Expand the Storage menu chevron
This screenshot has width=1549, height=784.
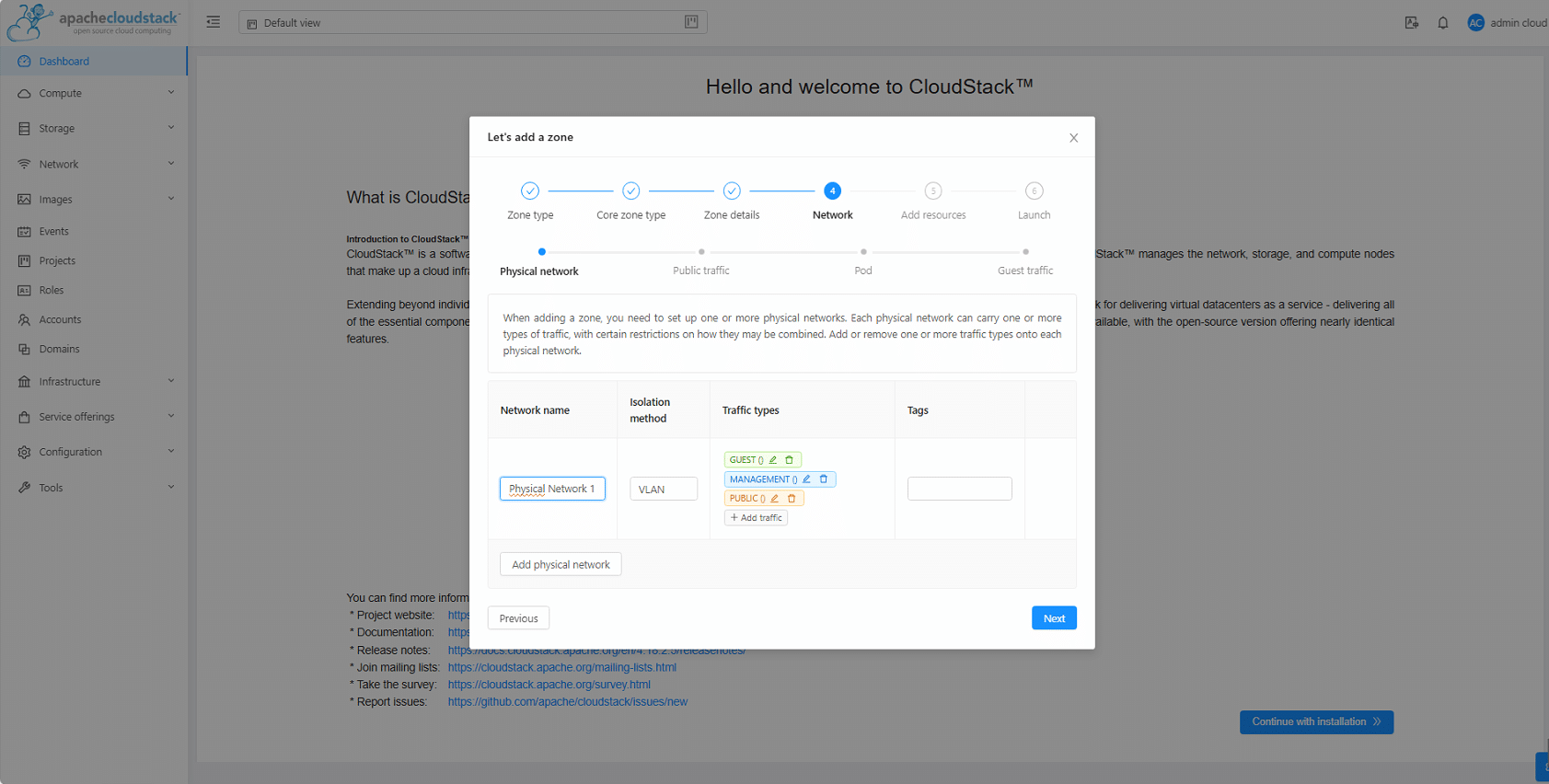click(171, 128)
